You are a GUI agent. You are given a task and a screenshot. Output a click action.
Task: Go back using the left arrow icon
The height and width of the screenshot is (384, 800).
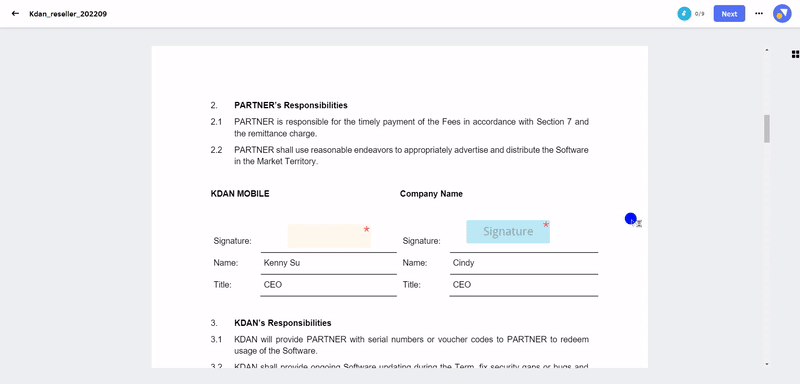click(x=15, y=14)
